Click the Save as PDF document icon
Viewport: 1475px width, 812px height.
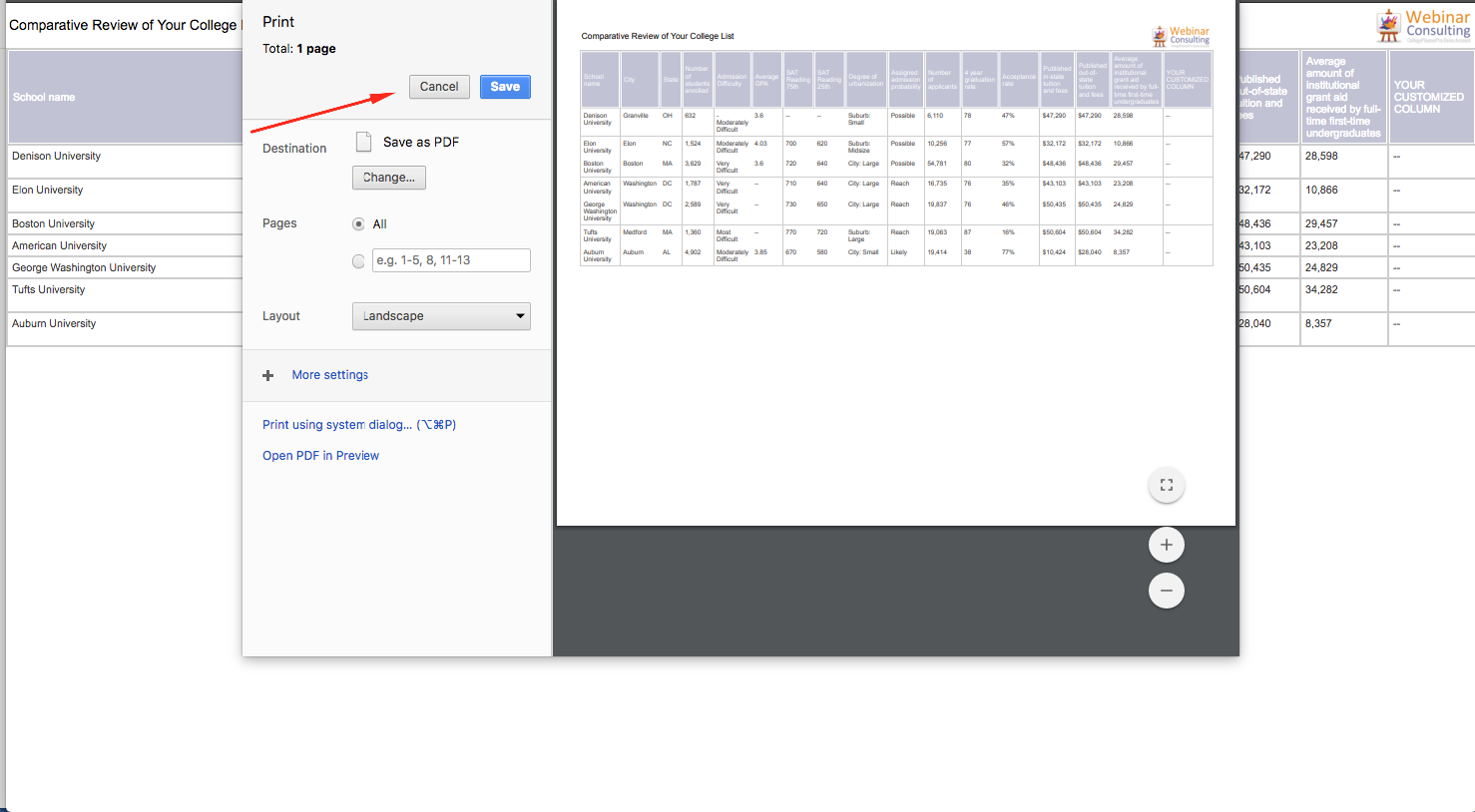tap(364, 142)
